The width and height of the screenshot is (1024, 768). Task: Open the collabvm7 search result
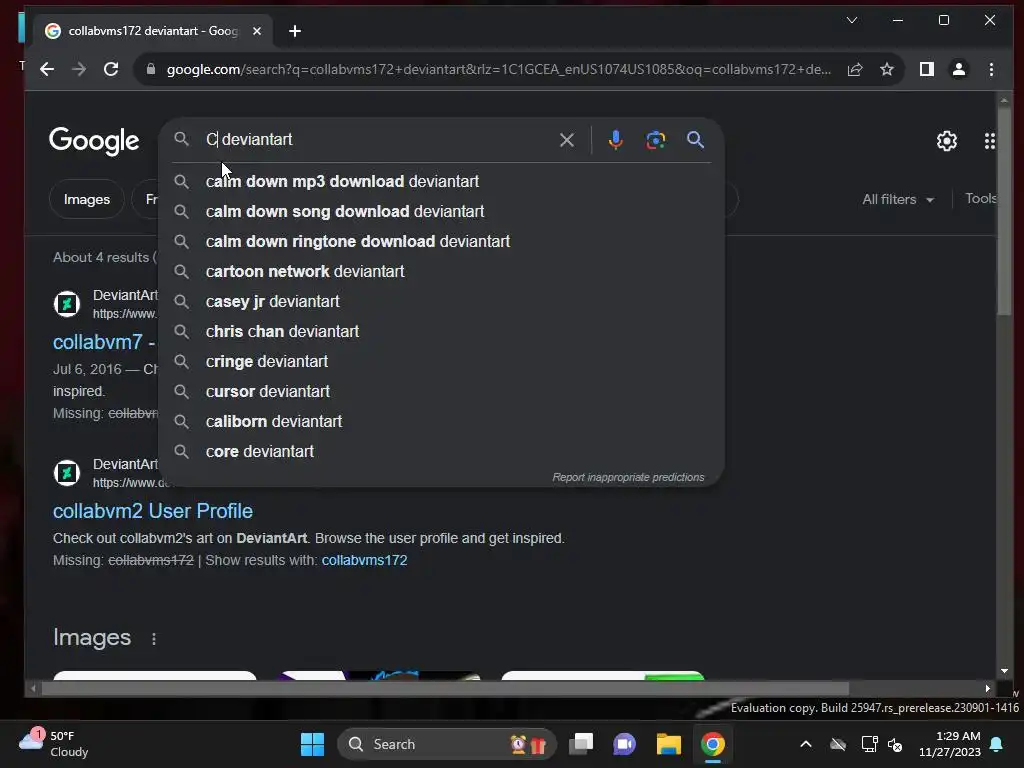(x=104, y=342)
